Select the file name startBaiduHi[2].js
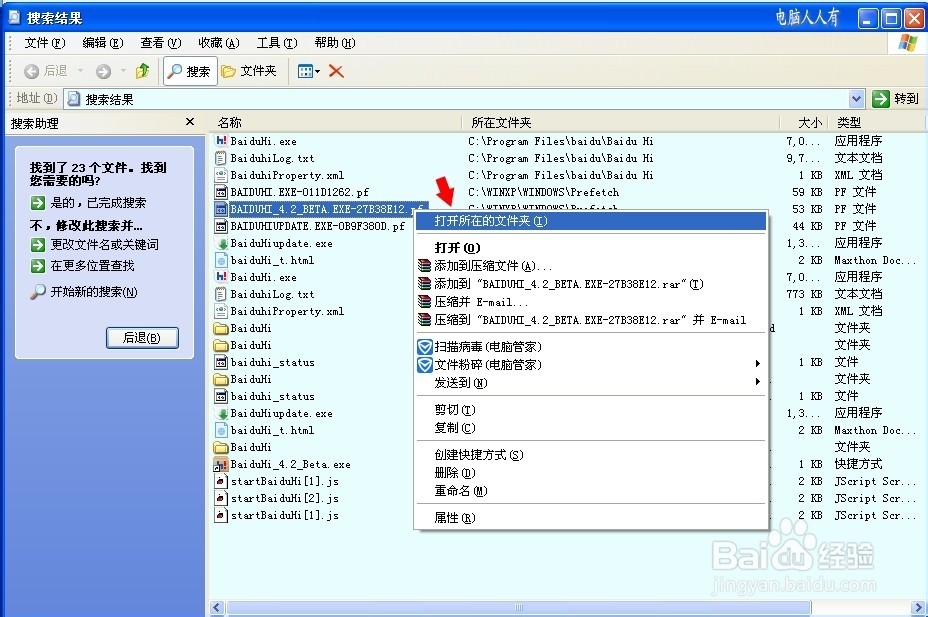Image resolution: width=928 pixels, height=617 pixels. pos(285,498)
